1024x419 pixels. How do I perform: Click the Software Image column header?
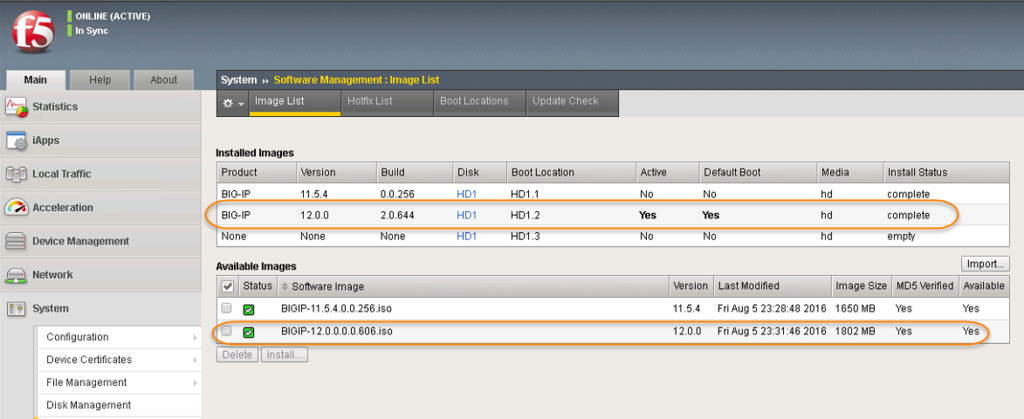pos(473,287)
